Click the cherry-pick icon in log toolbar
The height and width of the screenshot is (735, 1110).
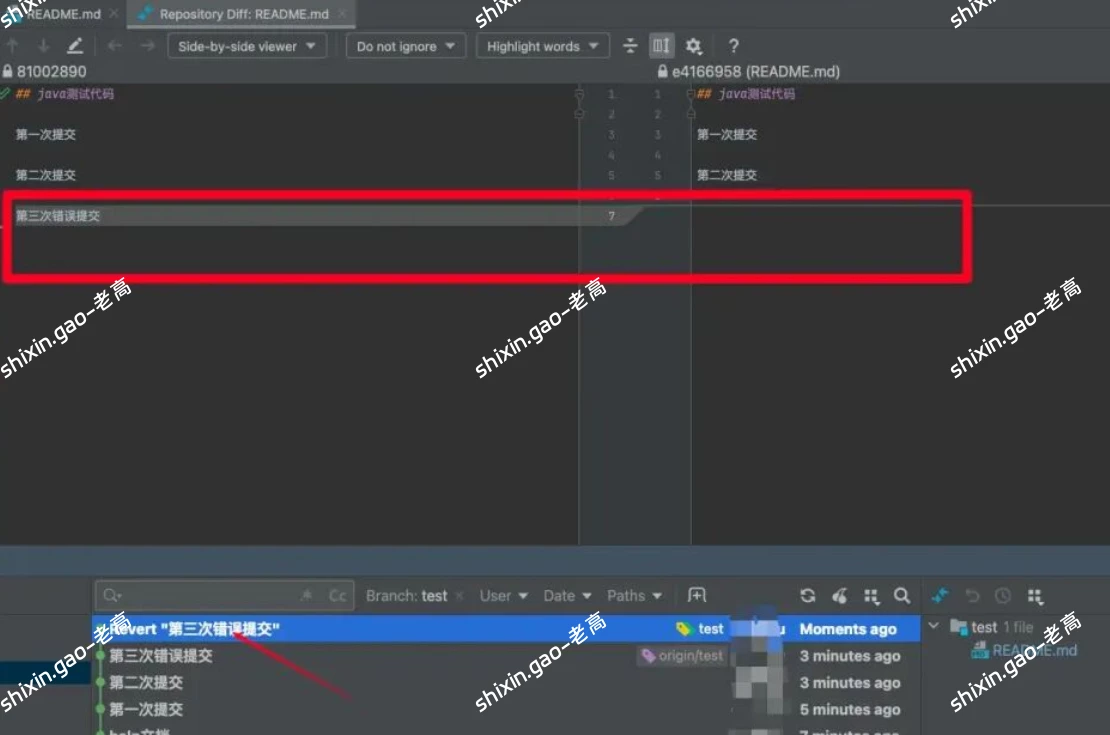tap(840, 596)
